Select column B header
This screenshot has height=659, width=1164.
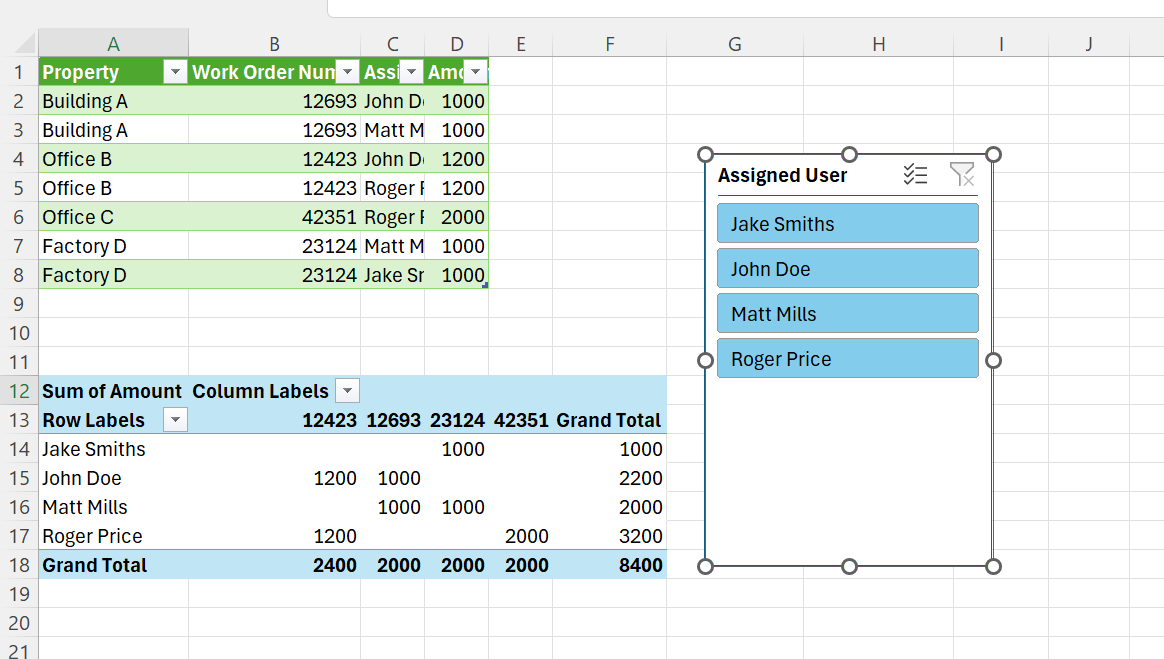[x=275, y=44]
